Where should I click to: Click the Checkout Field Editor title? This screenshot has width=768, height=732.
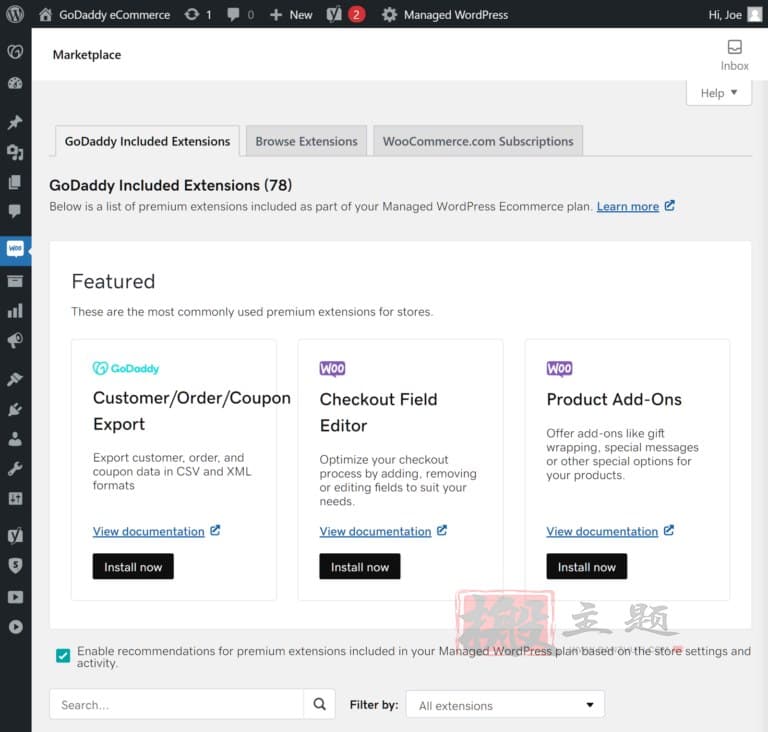pos(378,412)
